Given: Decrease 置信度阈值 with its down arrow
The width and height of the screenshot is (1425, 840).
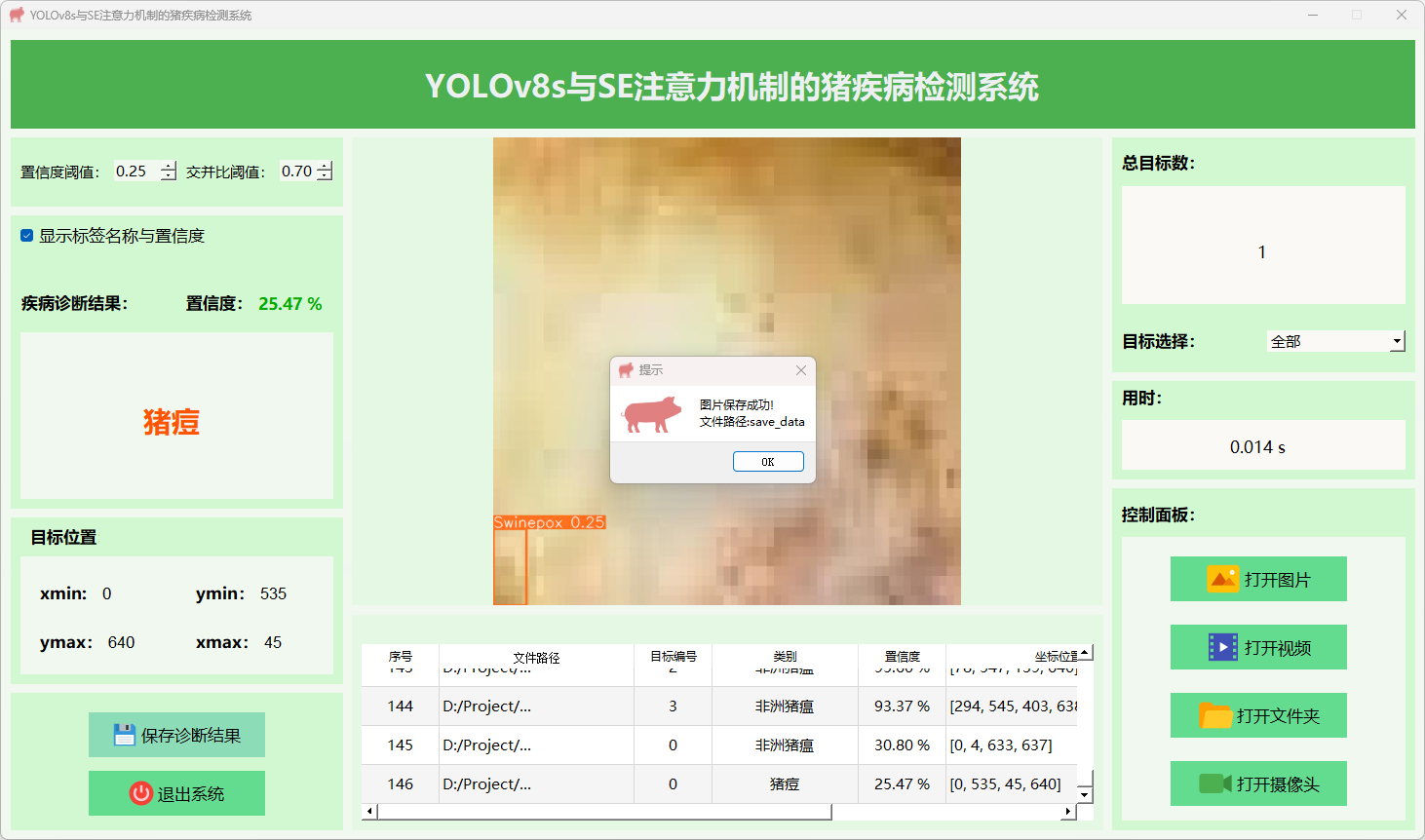Looking at the screenshot, I should click(x=169, y=176).
